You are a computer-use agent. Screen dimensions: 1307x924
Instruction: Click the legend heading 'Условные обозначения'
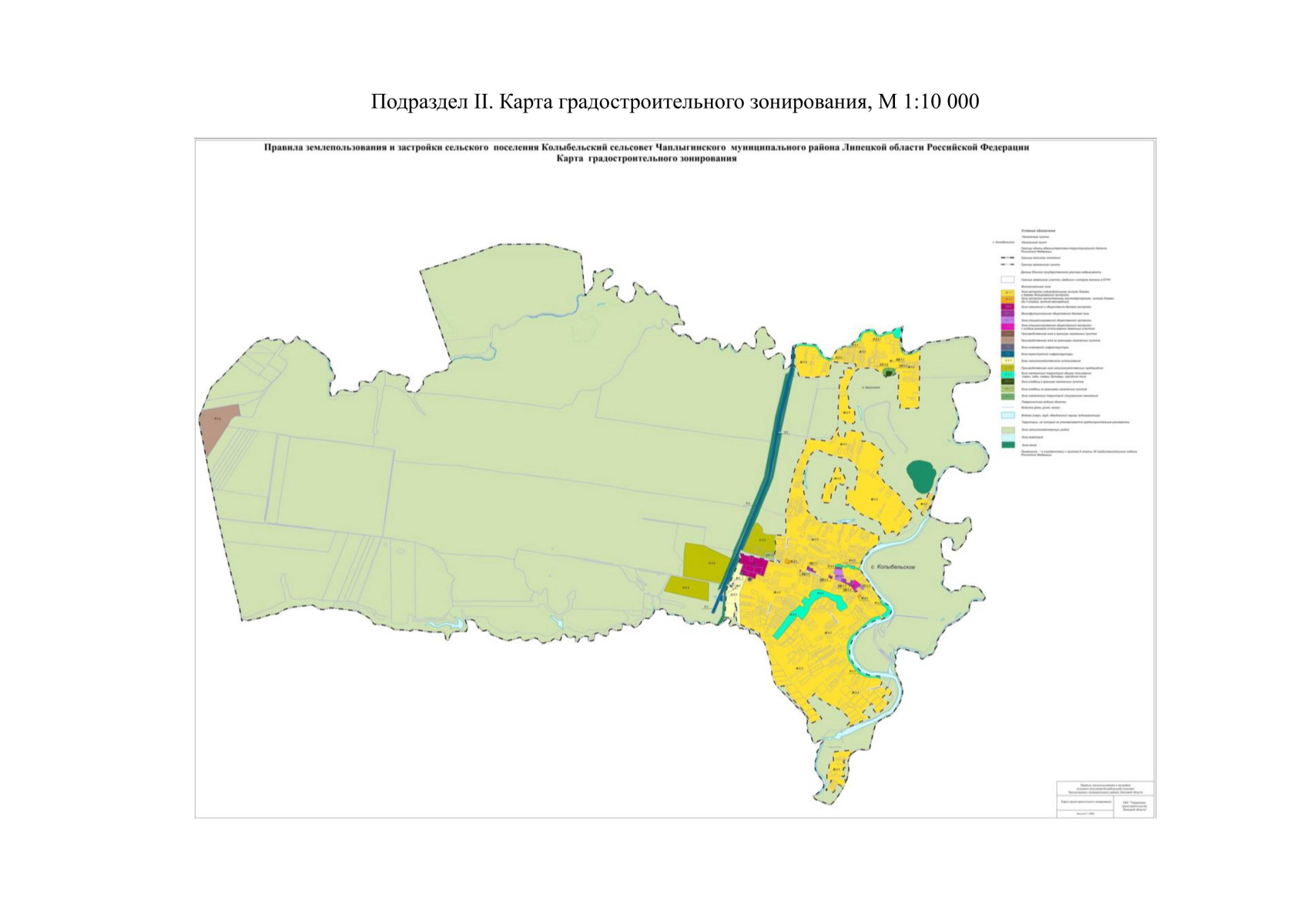(1038, 231)
